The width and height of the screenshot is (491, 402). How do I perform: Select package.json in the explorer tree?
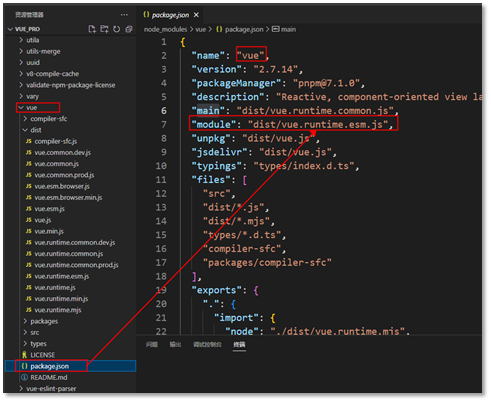click(x=49, y=366)
